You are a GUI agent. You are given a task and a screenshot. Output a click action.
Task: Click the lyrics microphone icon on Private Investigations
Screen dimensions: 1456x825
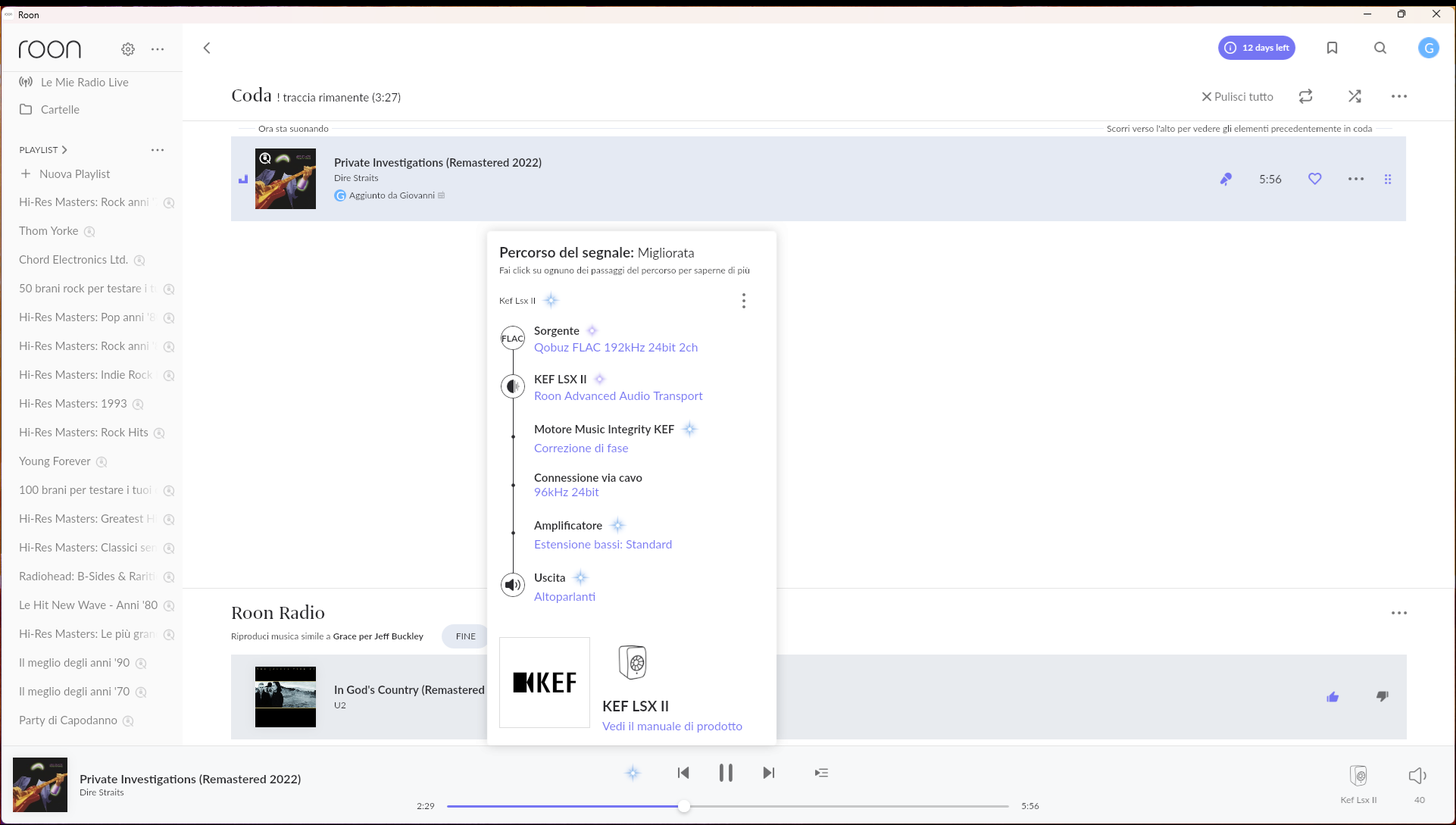(x=1226, y=179)
